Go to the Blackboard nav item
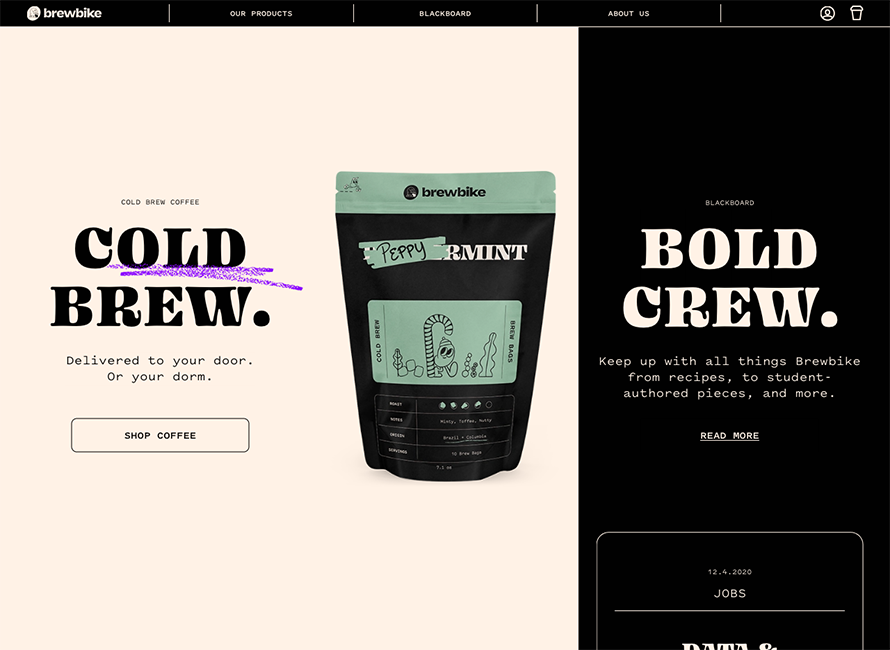The height and width of the screenshot is (650, 890). (445, 14)
